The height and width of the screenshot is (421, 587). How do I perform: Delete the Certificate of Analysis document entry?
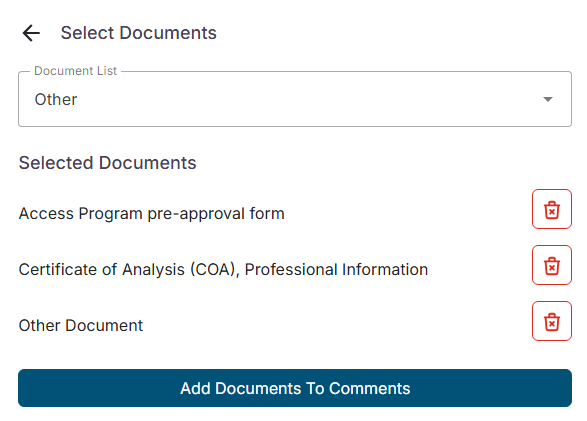[x=551, y=265]
